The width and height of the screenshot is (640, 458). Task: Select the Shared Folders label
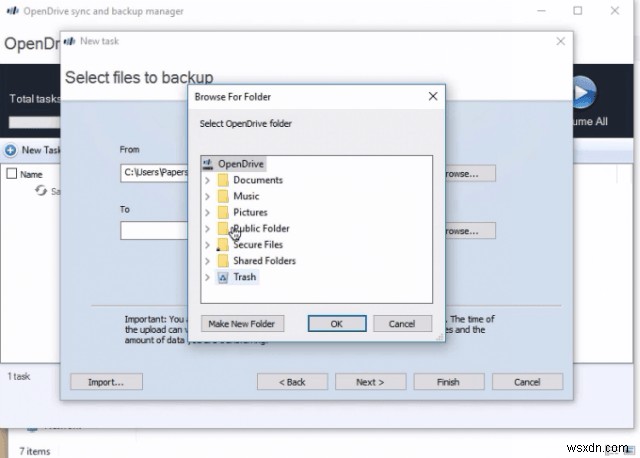point(264,261)
